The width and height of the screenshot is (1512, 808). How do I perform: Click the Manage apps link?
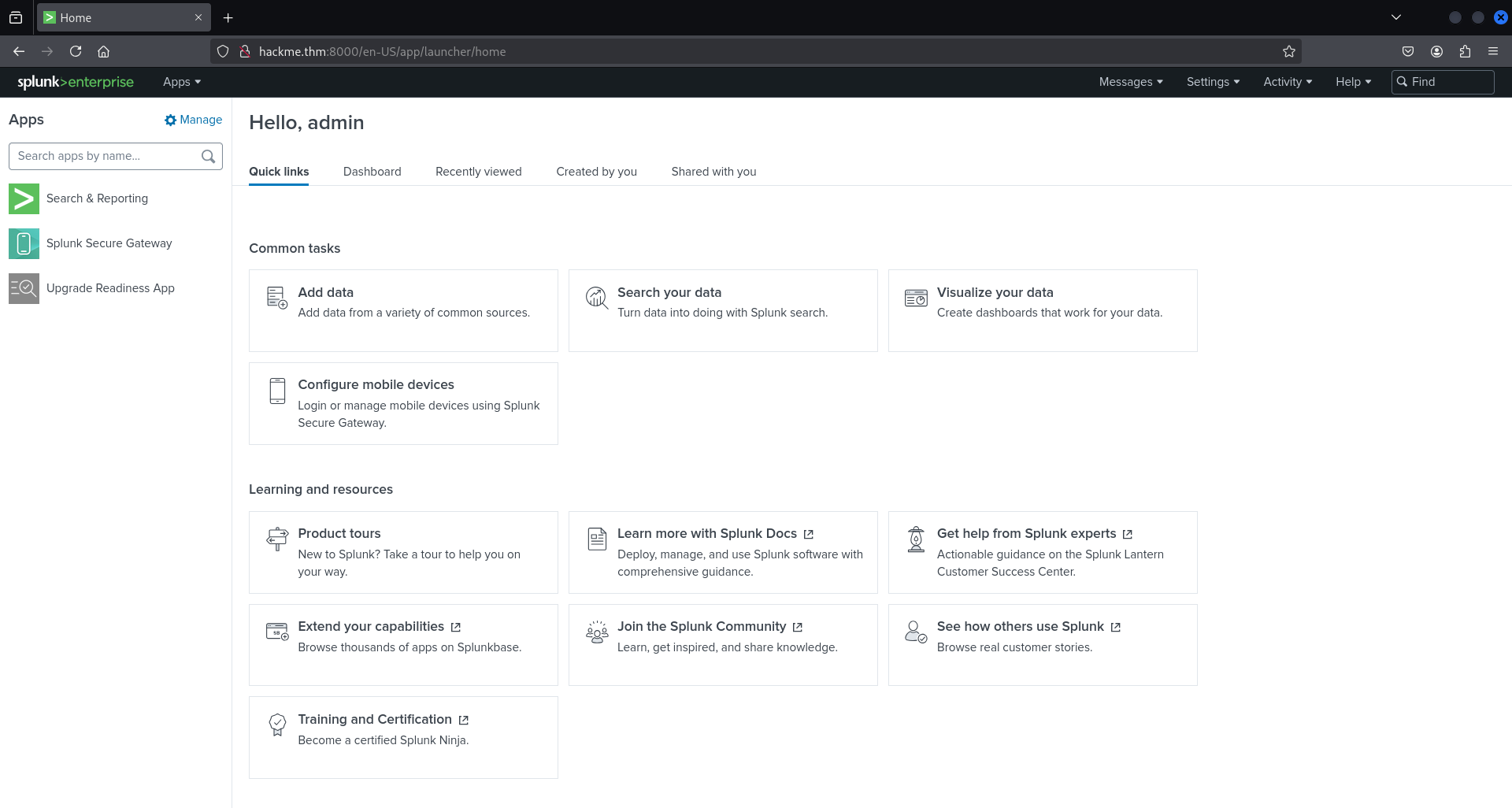pyautogui.click(x=194, y=120)
